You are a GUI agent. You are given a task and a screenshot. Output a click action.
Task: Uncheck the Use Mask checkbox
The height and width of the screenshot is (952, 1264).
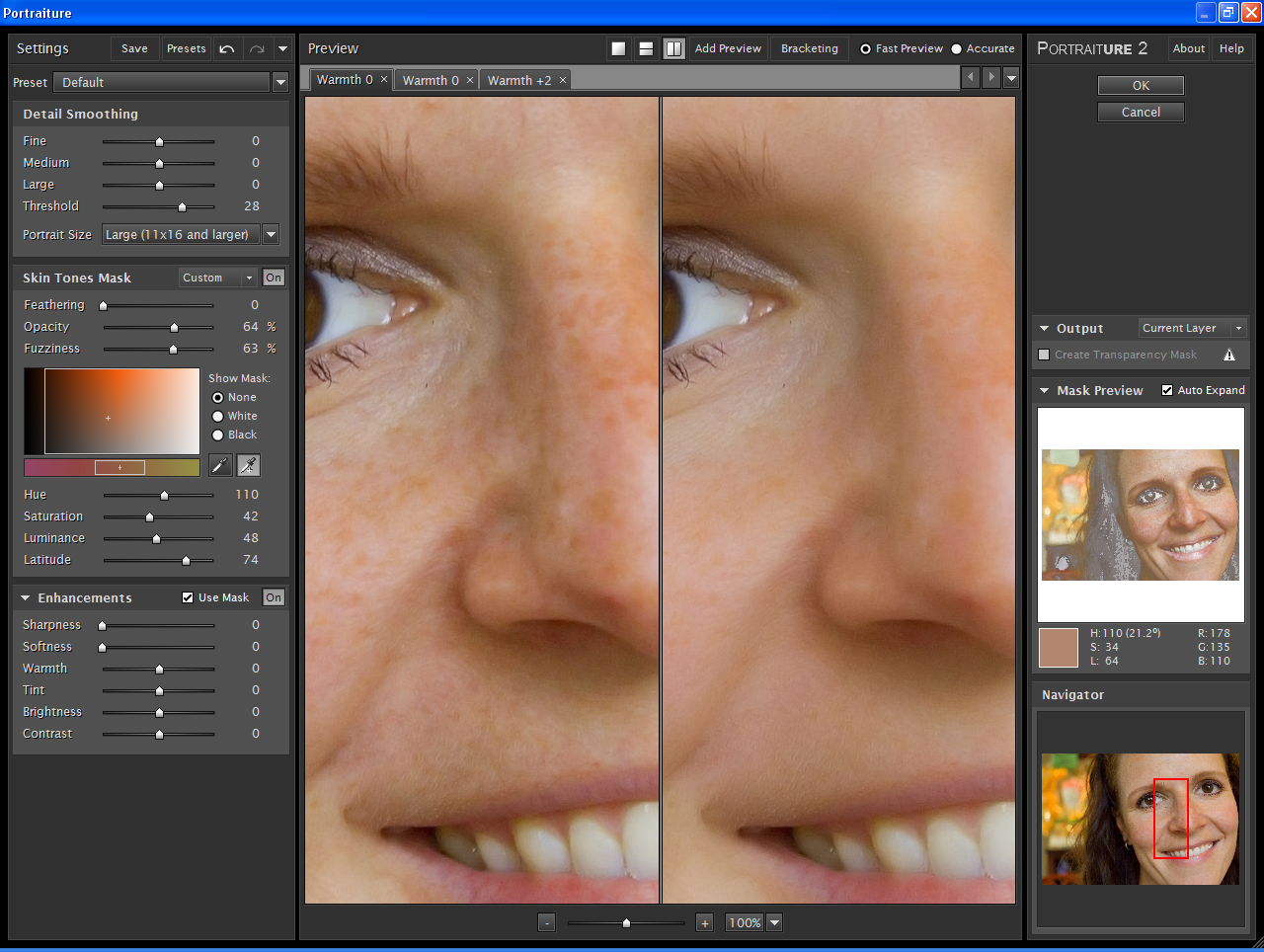[187, 596]
